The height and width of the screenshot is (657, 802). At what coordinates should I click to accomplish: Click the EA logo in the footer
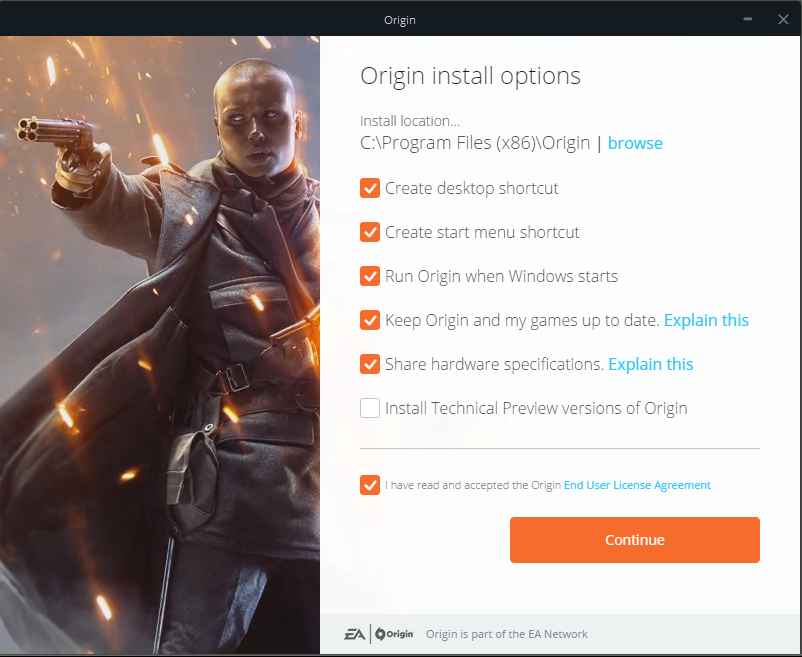(x=354, y=635)
